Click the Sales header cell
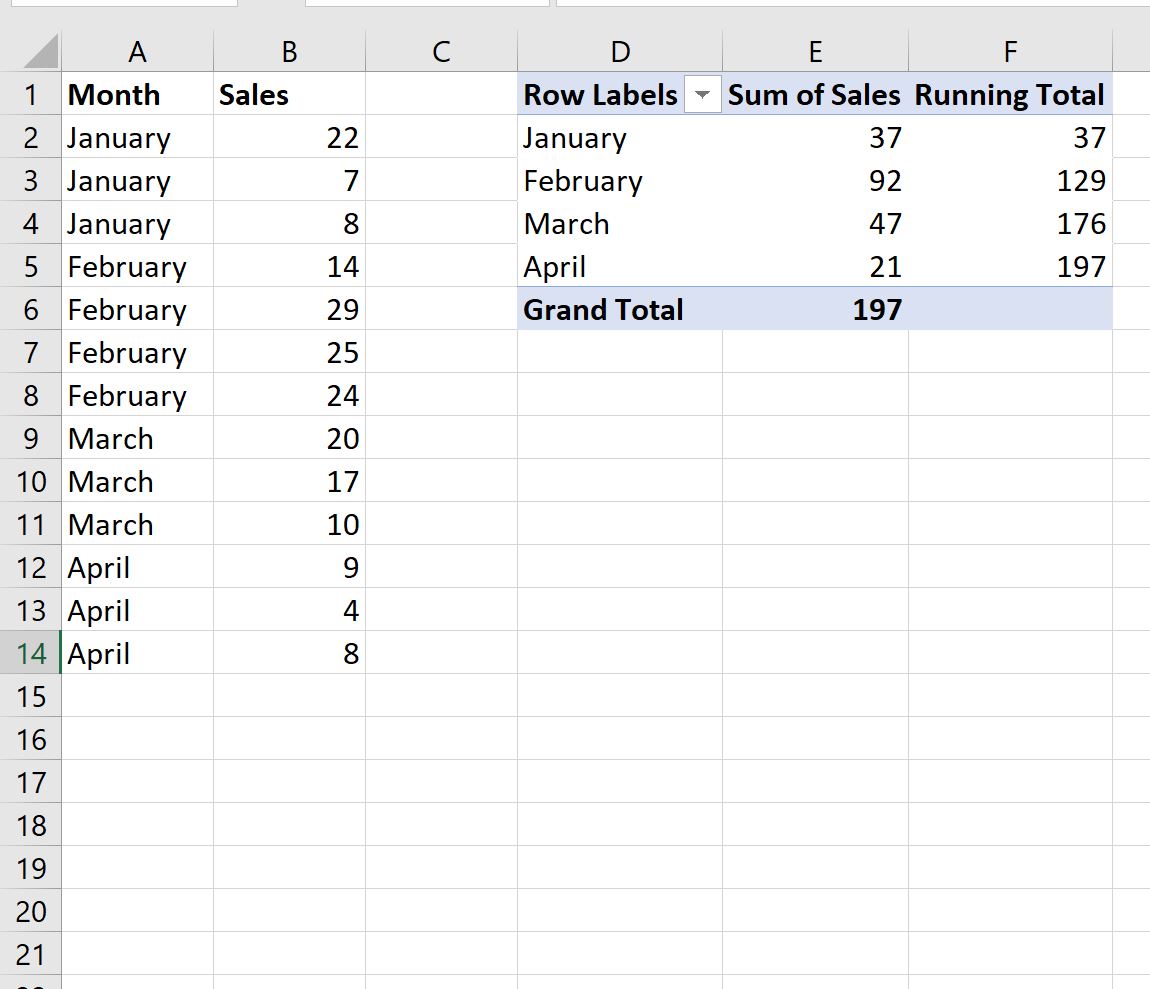This screenshot has width=1150, height=989. click(x=289, y=95)
